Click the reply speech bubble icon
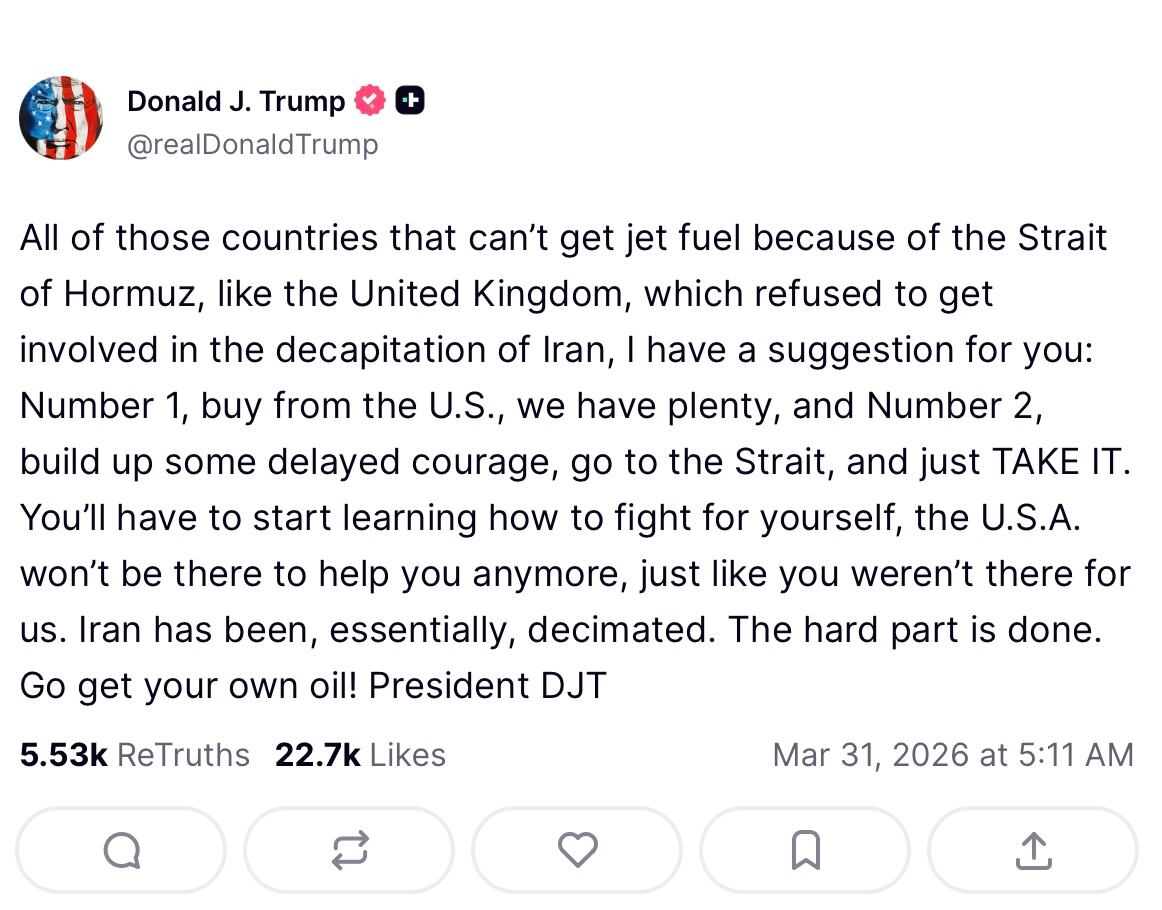The width and height of the screenshot is (1162, 910). 120,850
